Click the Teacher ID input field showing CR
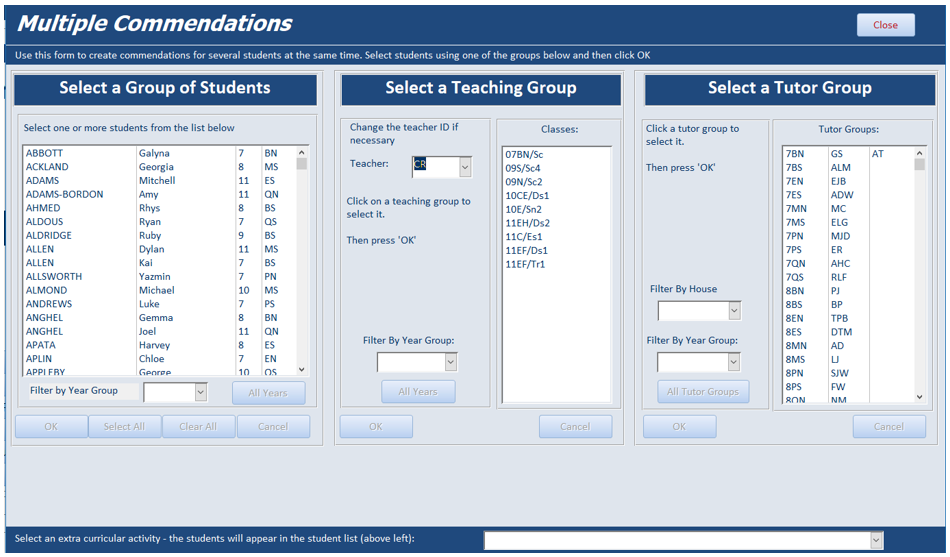 click(436, 167)
